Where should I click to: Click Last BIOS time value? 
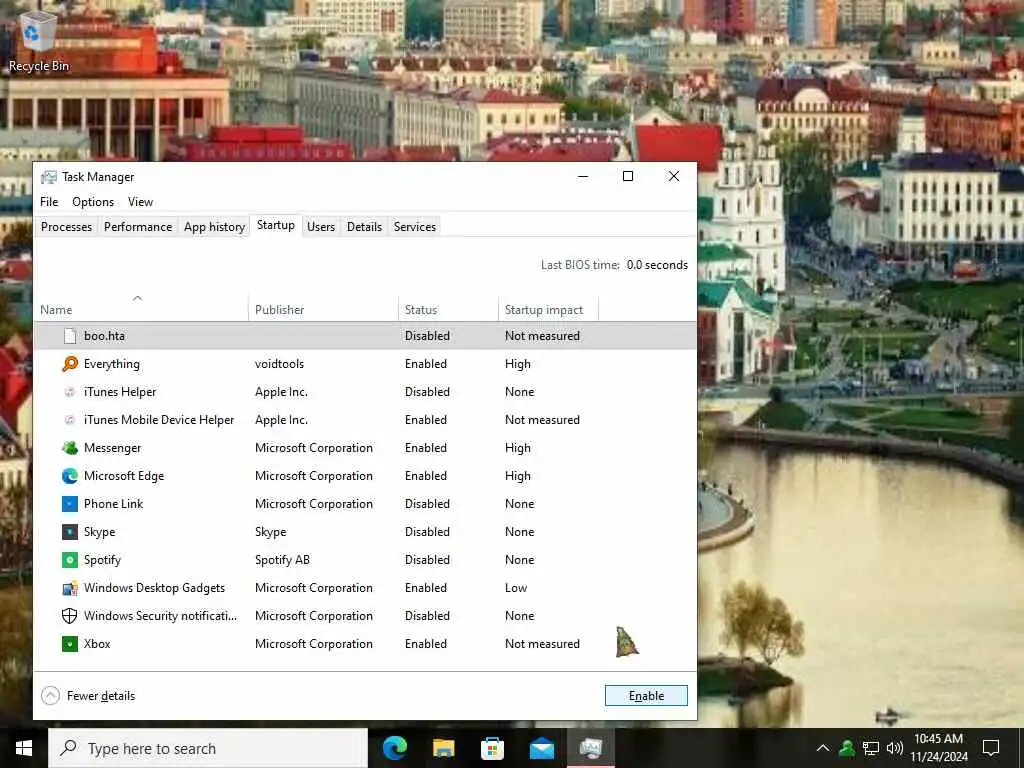coord(657,265)
